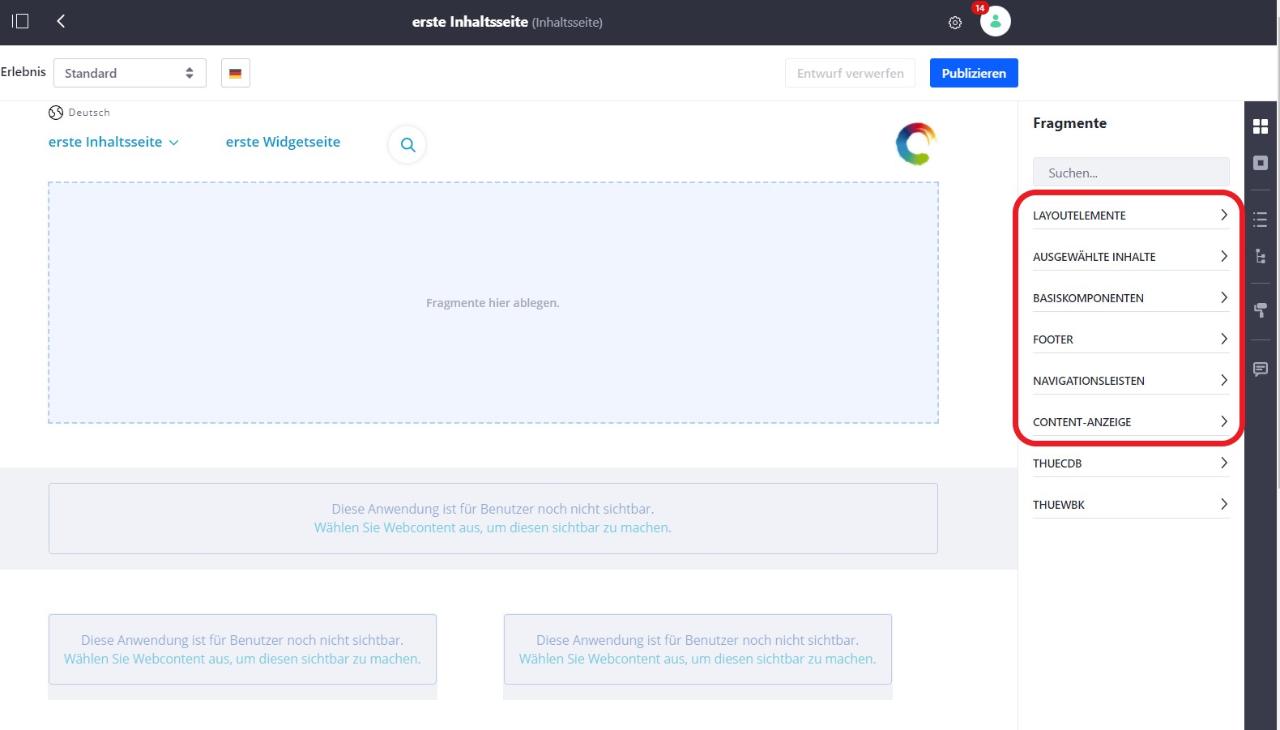Click 'Wählen Sie Webcontent aus' in the wide full-width box
This screenshot has height=730, width=1280.
[493, 528]
